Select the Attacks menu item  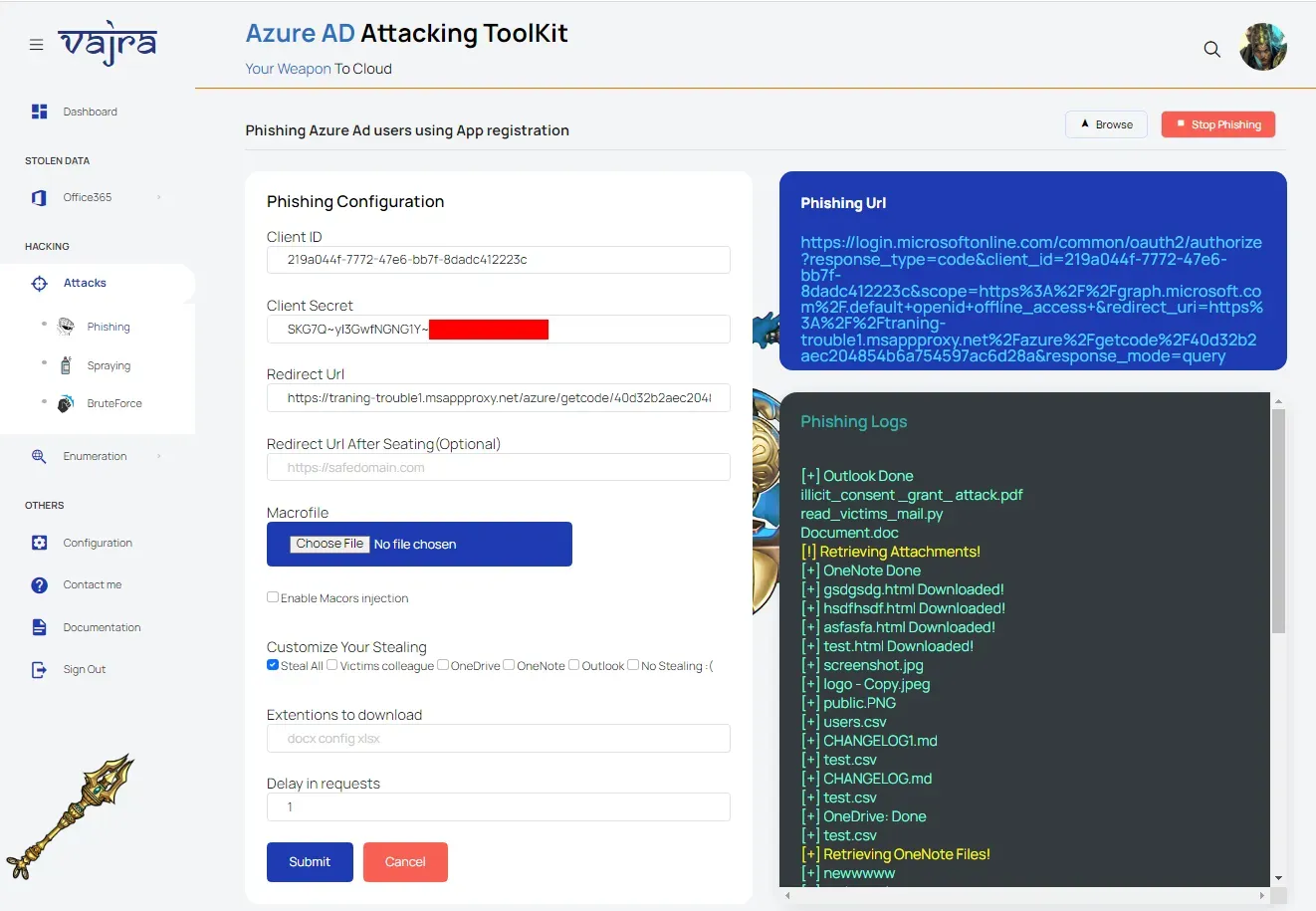85,283
